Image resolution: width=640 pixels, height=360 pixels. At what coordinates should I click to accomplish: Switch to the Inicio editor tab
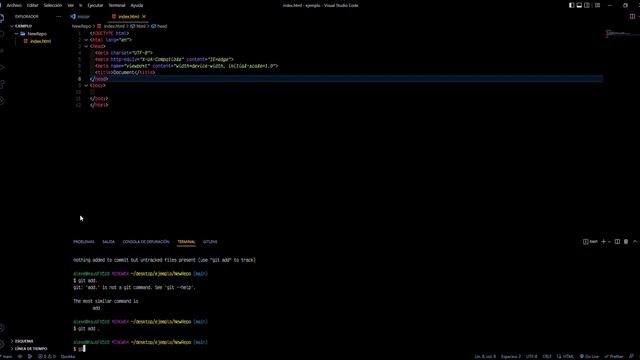(x=80, y=17)
